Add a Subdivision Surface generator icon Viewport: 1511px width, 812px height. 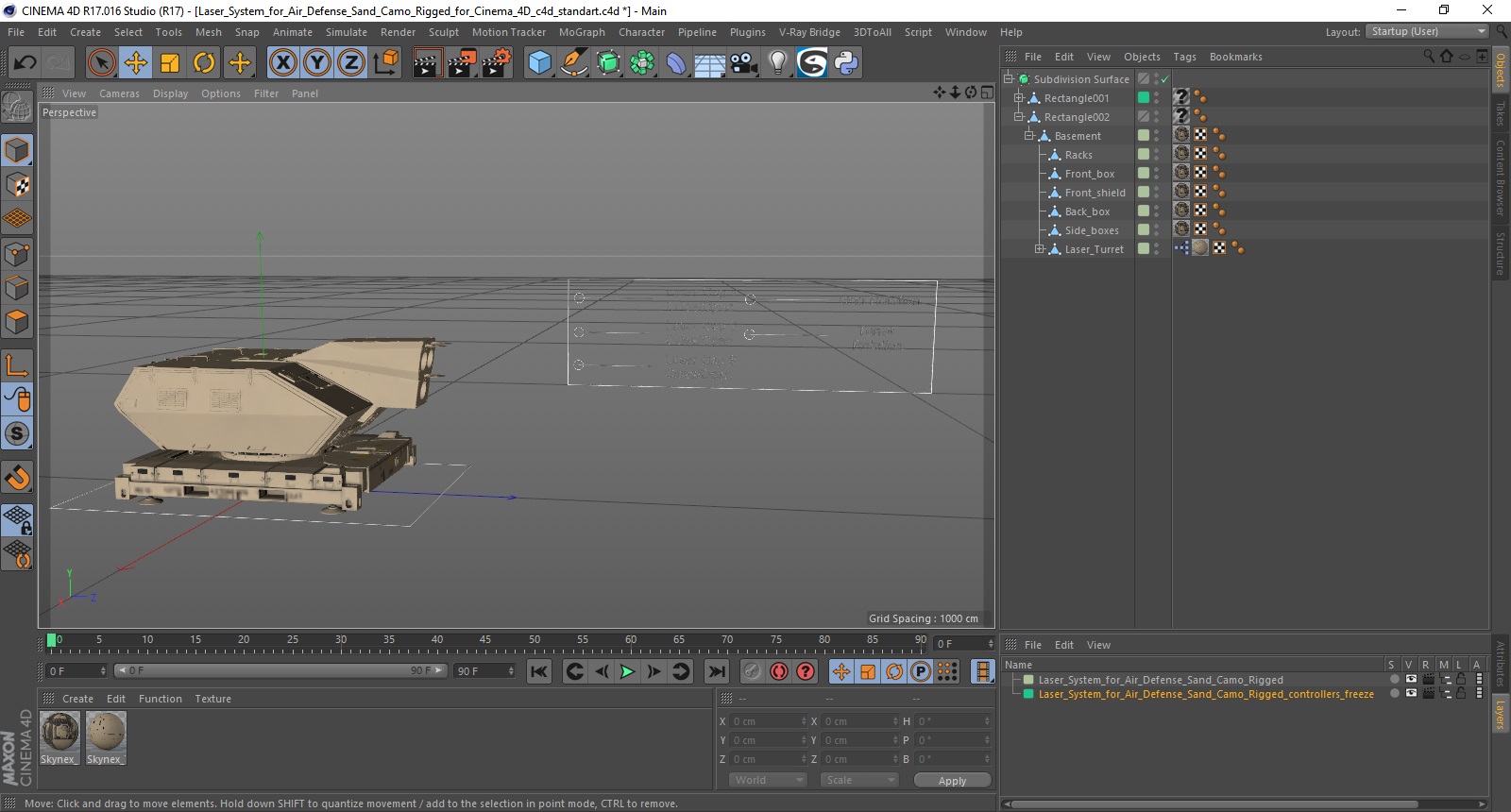pyautogui.click(x=608, y=63)
